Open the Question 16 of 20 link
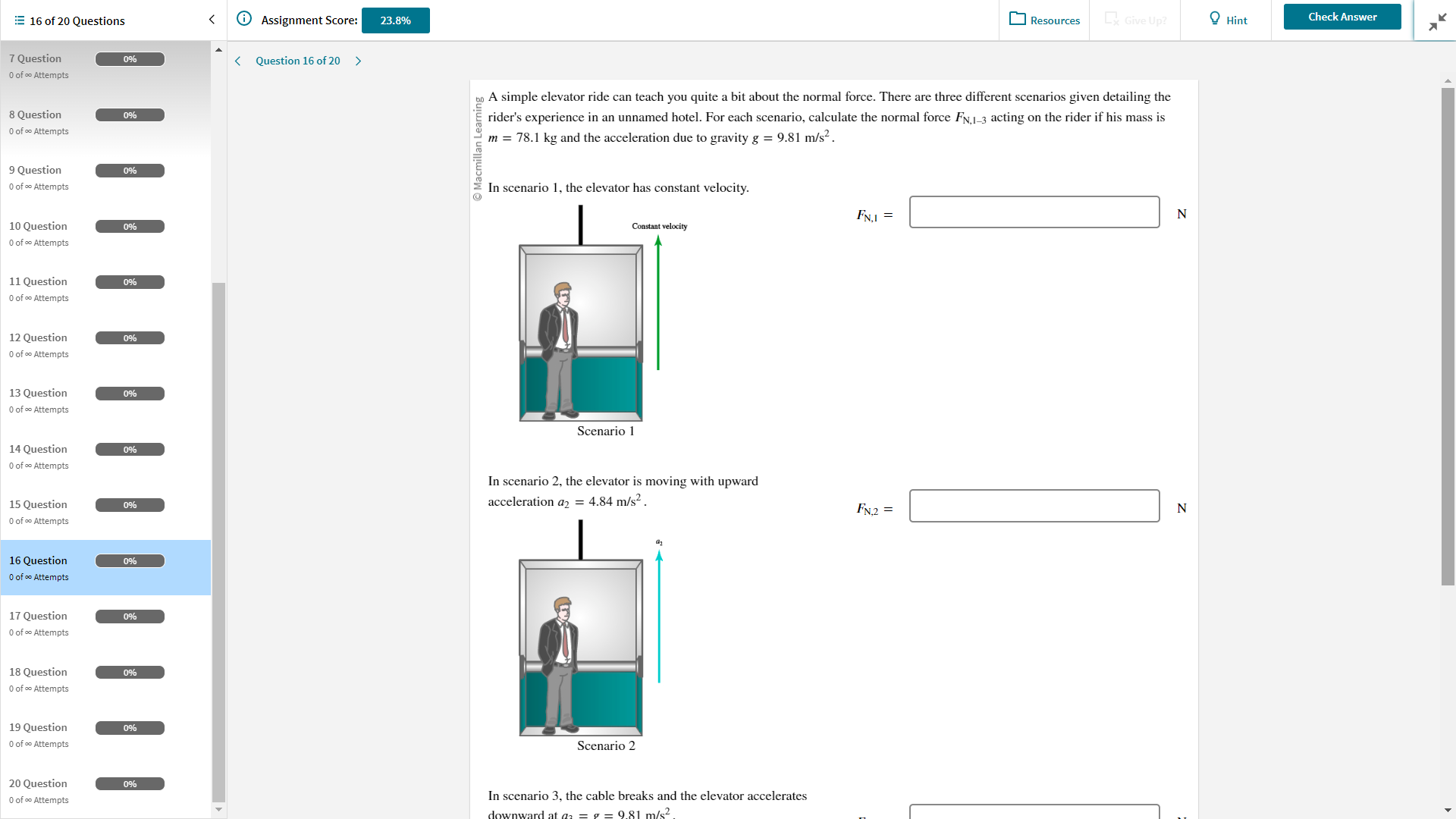Screen dimensions: 1456x819 point(297,61)
